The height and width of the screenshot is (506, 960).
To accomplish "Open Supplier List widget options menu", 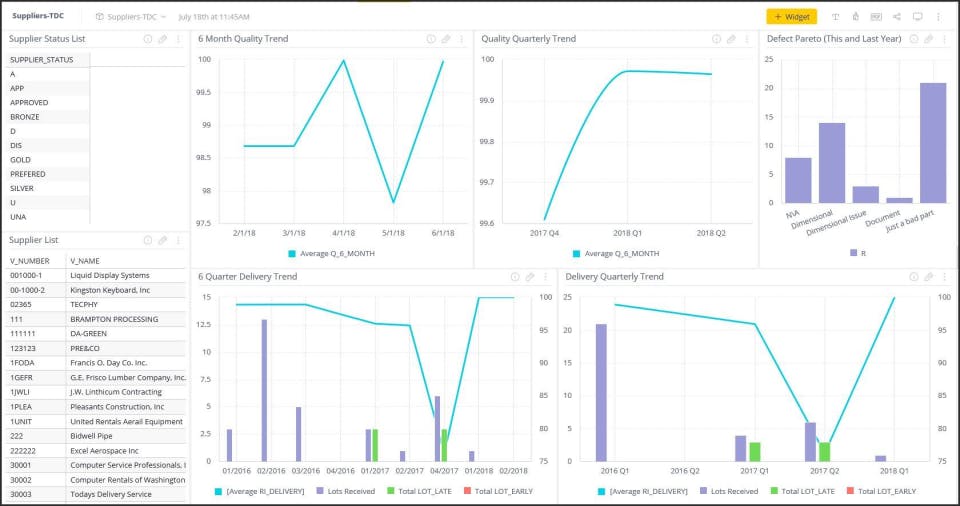I will point(178,240).
